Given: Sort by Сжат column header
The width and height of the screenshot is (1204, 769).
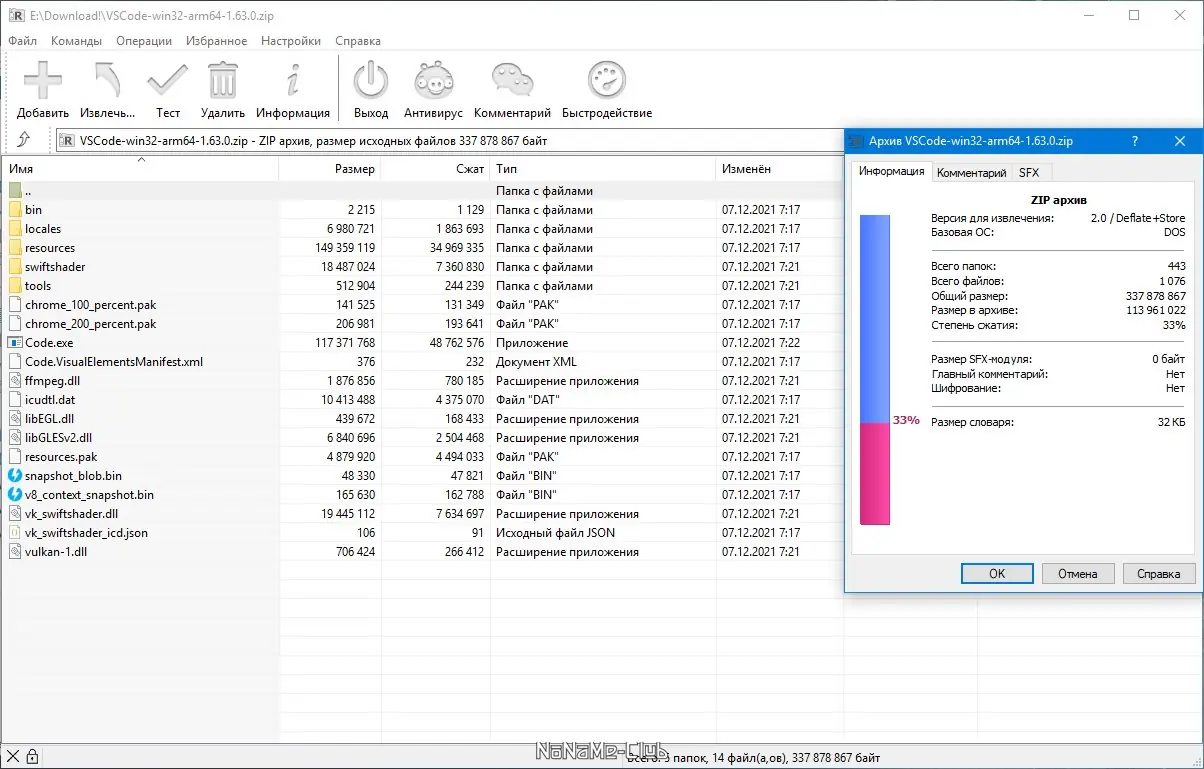Looking at the screenshot, I should click(436, 169).
